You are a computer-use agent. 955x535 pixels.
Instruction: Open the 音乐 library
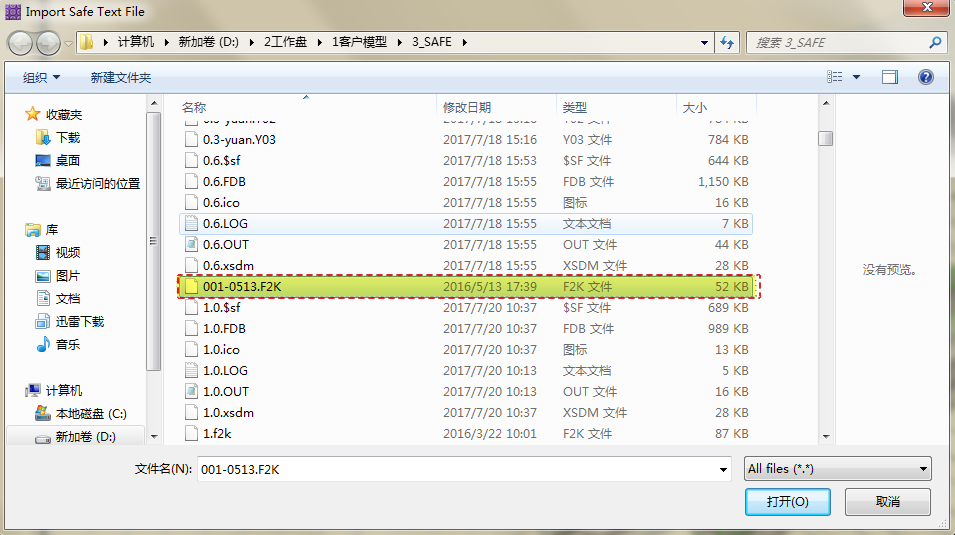(x=67, y=344)
